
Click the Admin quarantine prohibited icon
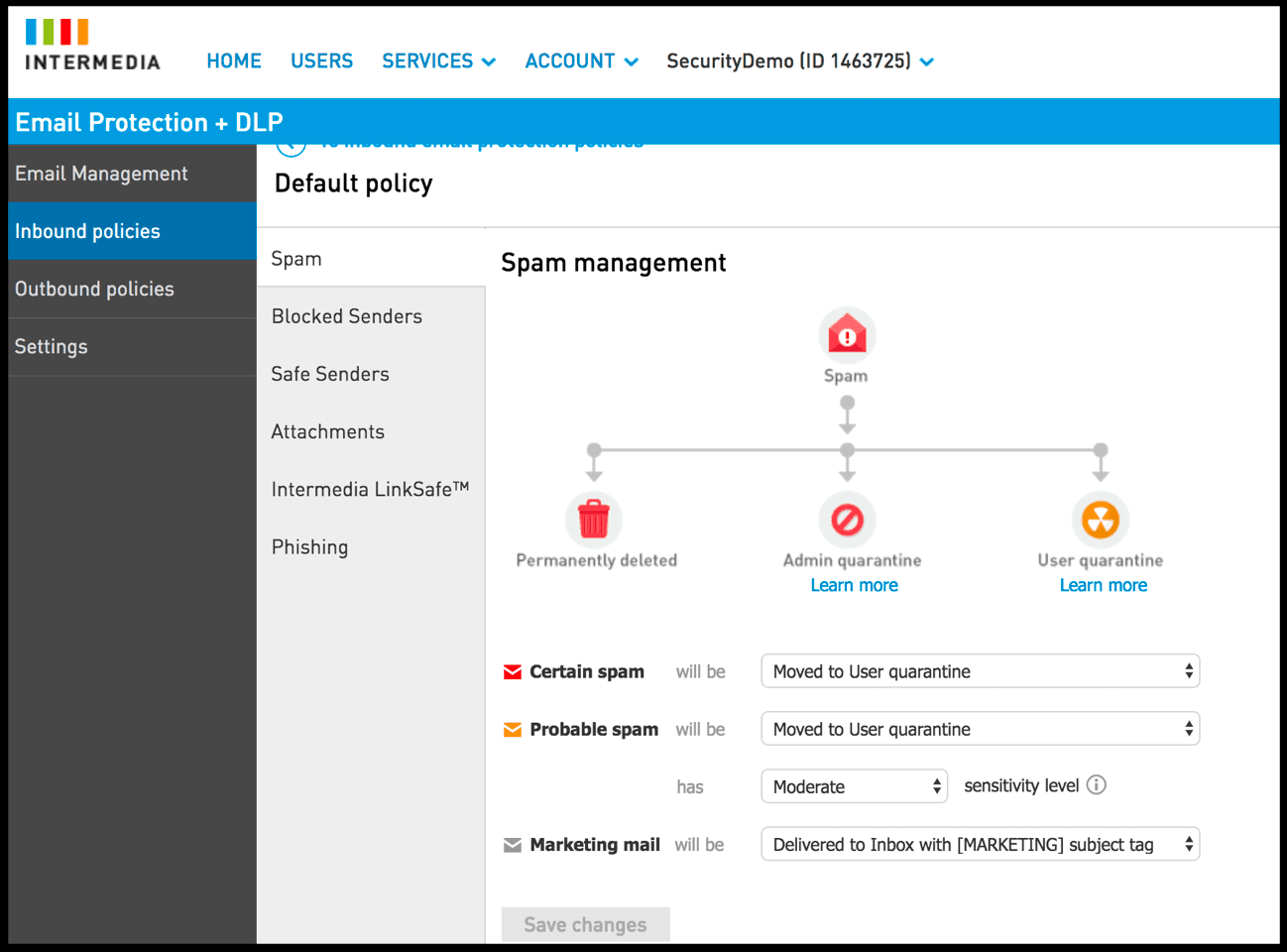point(847,520)
